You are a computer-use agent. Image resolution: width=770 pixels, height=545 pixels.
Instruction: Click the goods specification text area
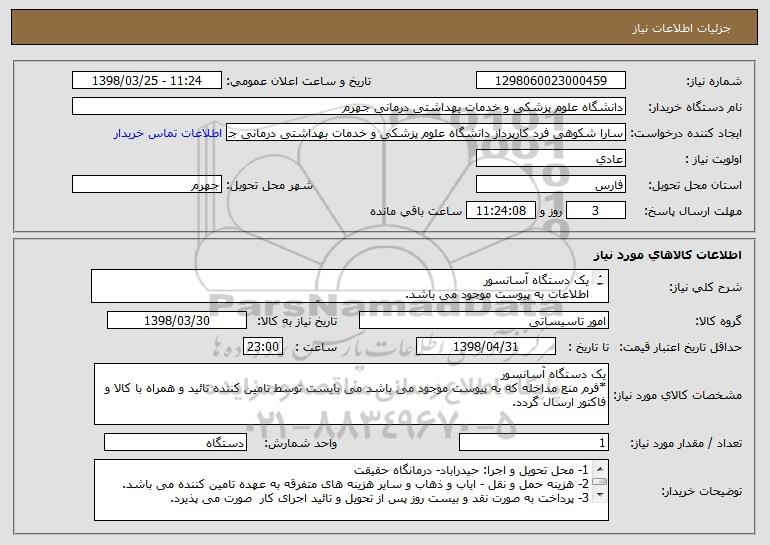[x=351, y=394]
